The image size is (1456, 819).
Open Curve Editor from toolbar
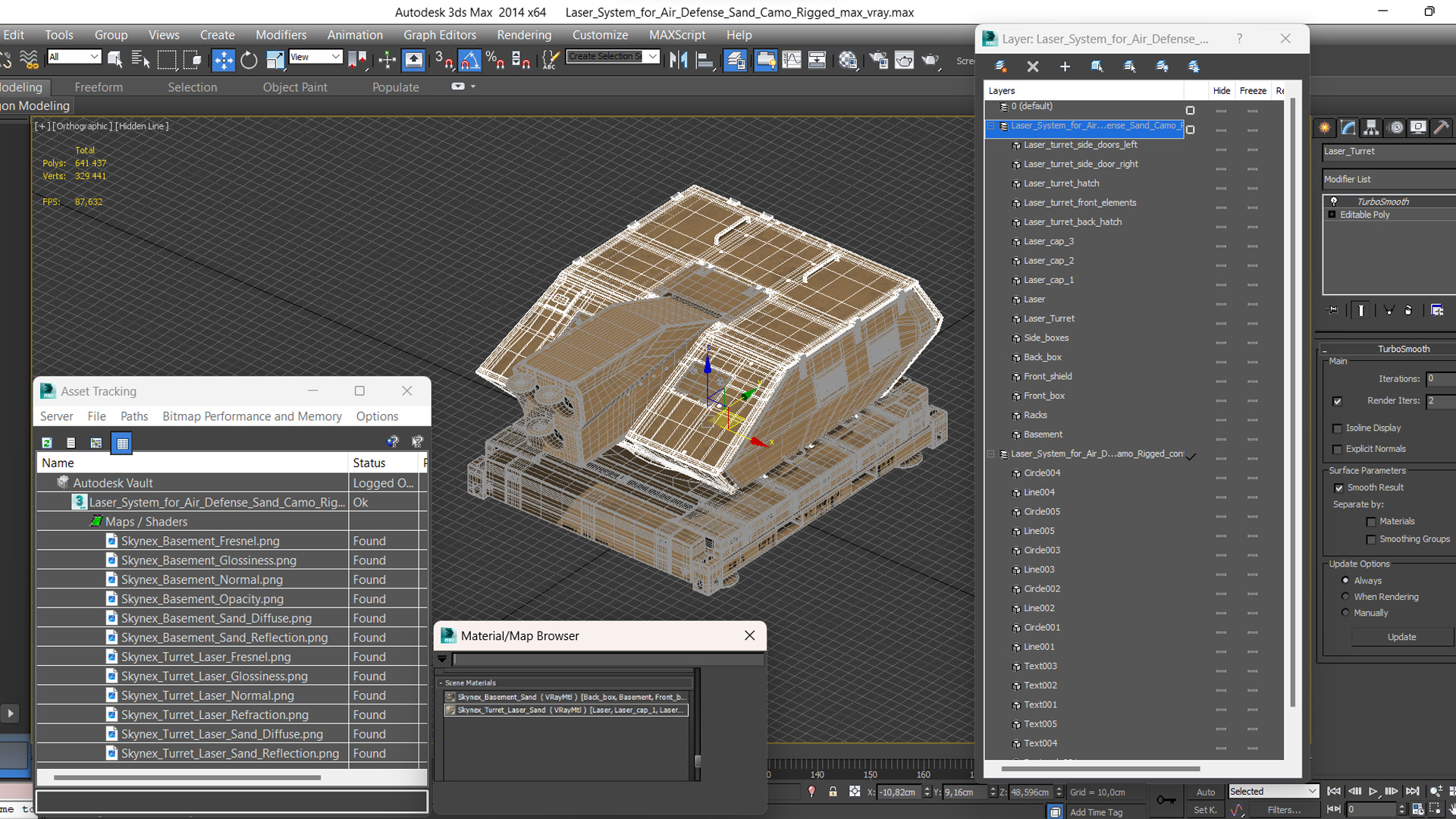click(791, 60)
